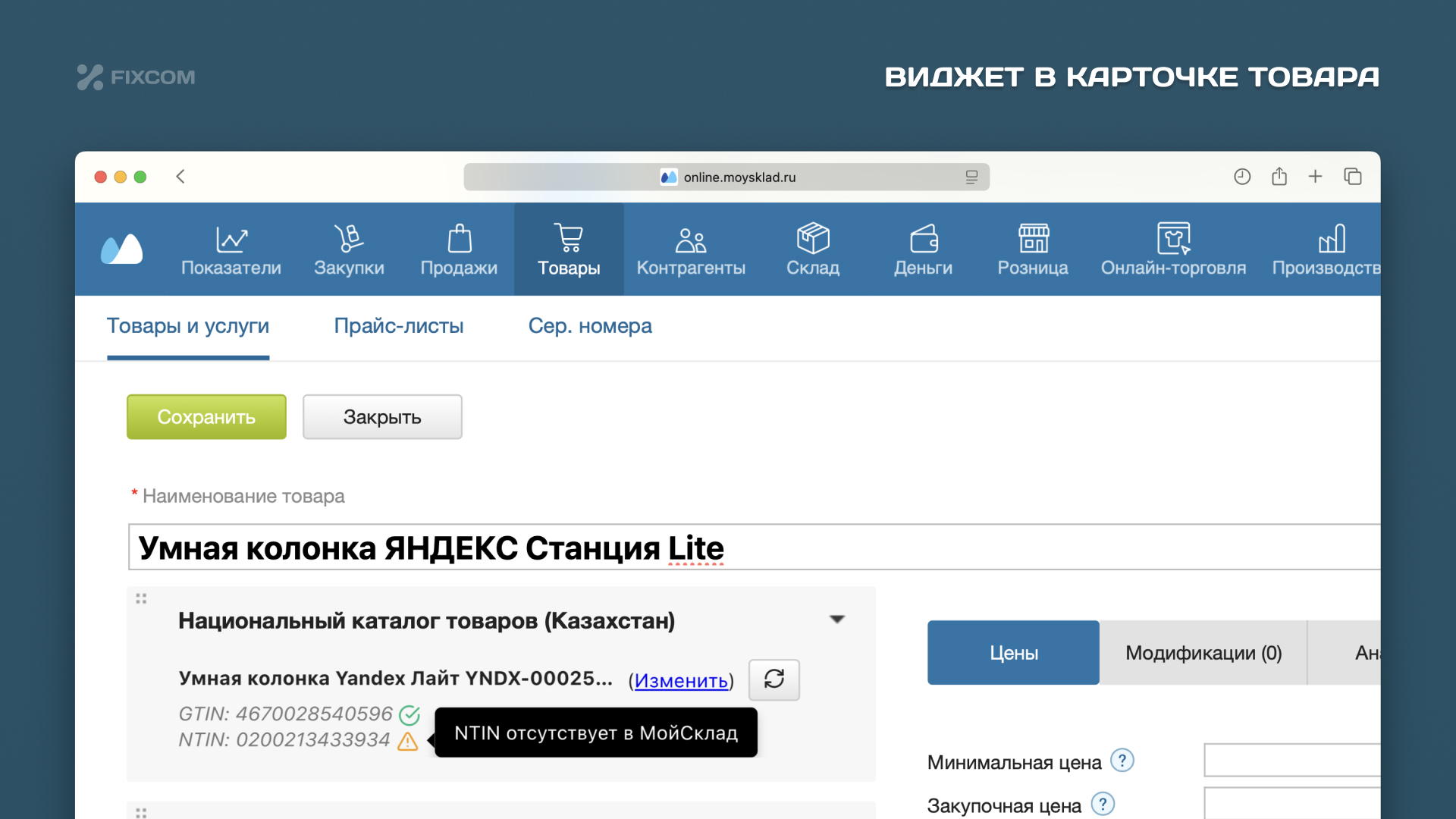Image resolution: width=1456 pixels, height=819 pixels.
Task: Click the Safari reader view icon in address bar
Action: [971, 177]
